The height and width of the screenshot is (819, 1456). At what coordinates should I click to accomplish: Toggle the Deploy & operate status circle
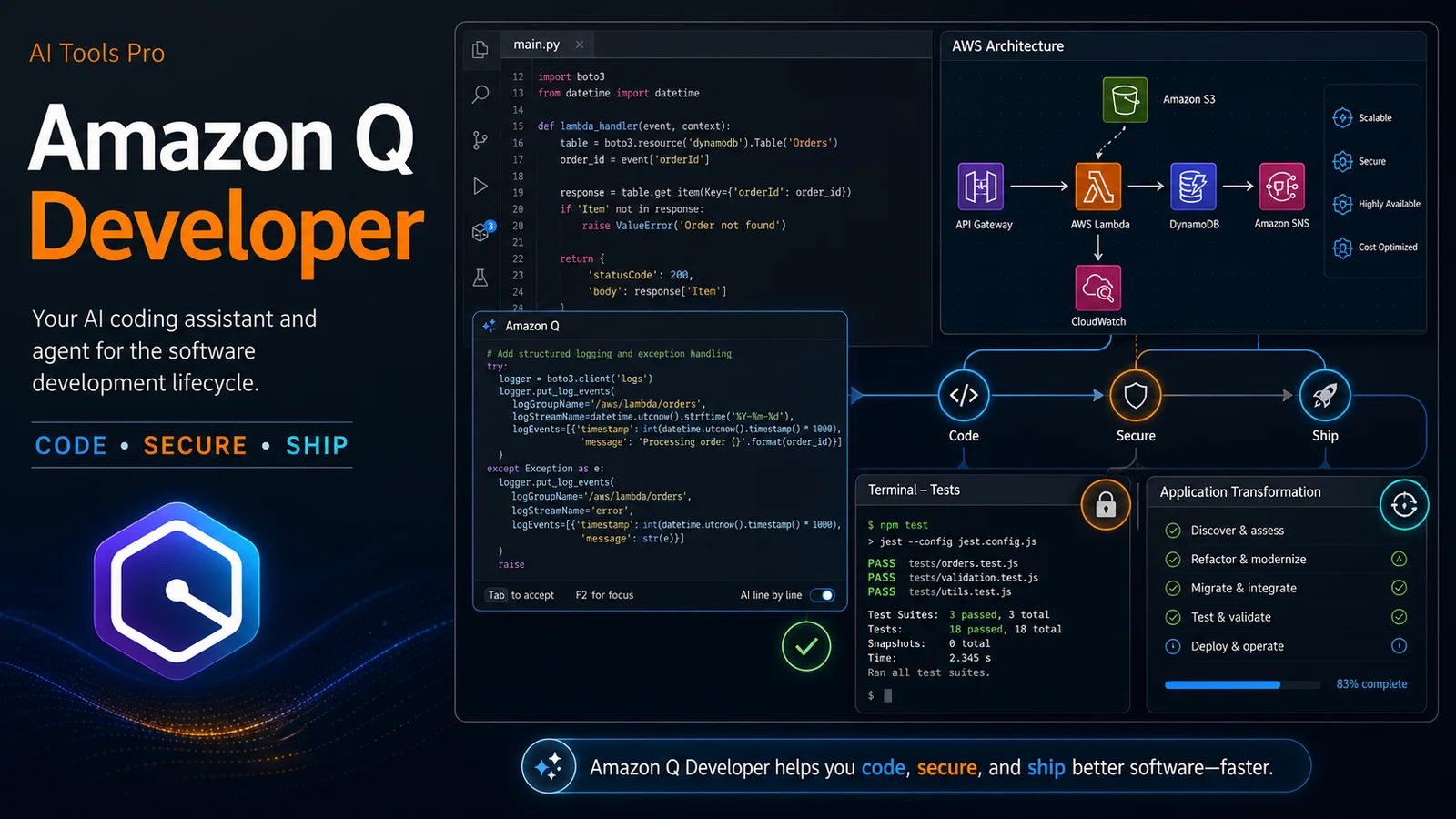(1174, 646)
